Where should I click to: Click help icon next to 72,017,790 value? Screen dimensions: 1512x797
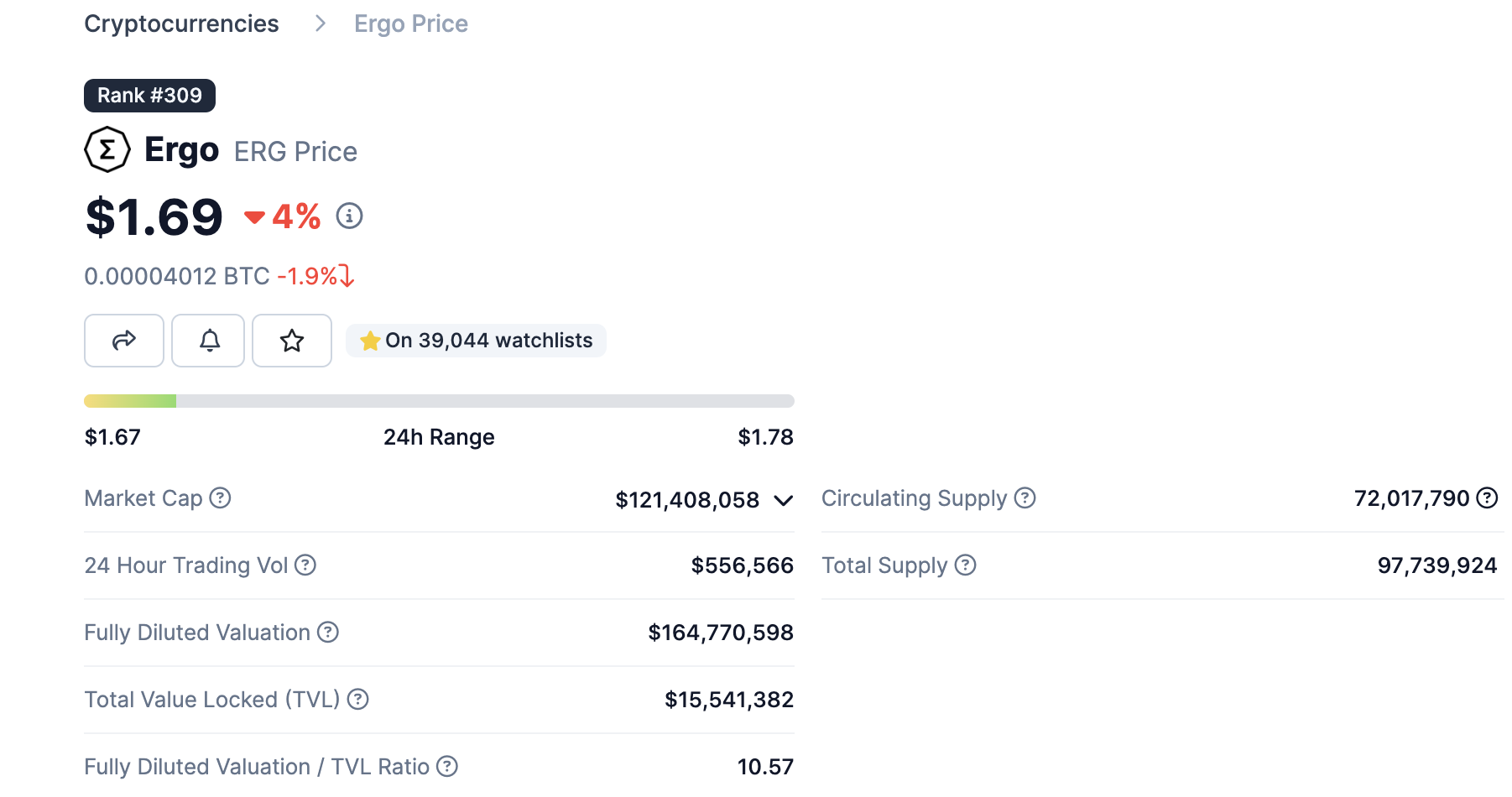pyautogui.click(x=1487, y=498)
